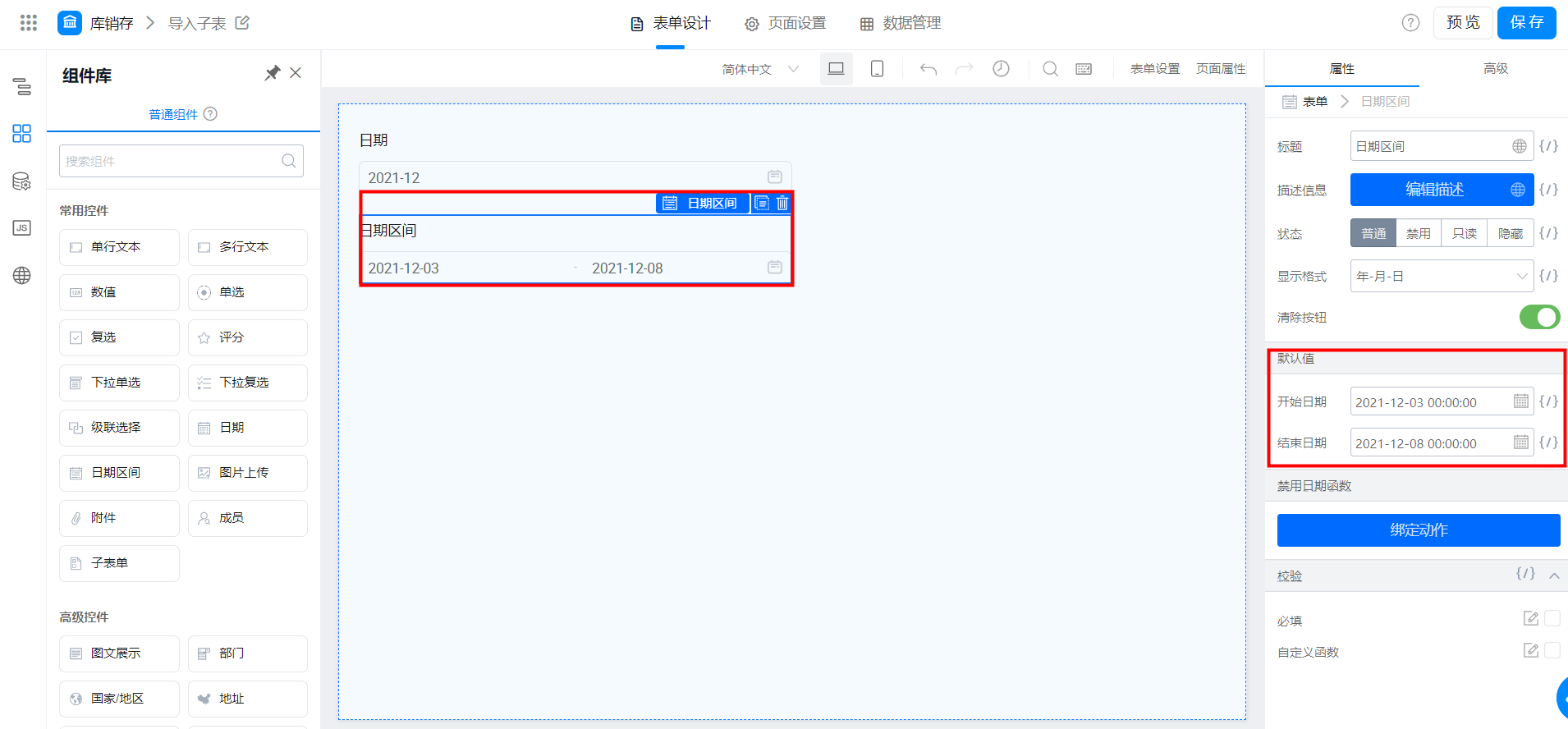Select the 普通组件 tab

173,114
